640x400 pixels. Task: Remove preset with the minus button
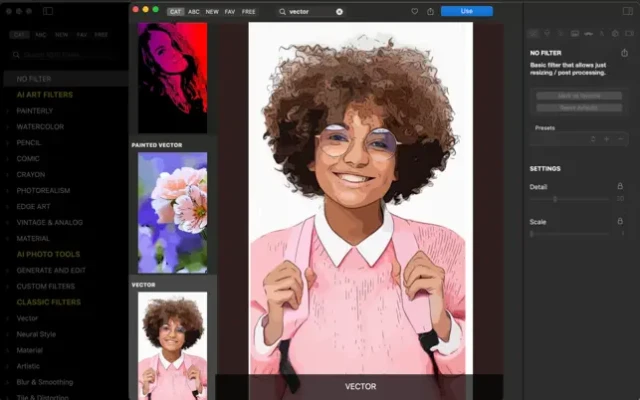point(621,139)
